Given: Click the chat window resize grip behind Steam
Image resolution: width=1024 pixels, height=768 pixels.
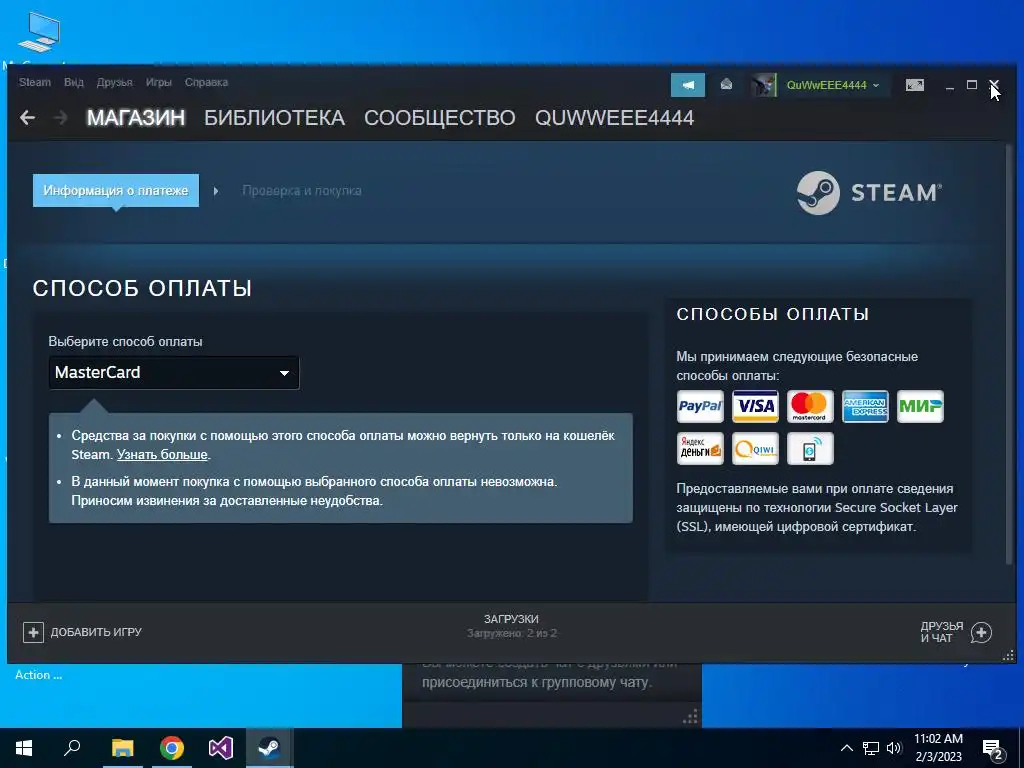Looking at the screenshot, I should (x=690, y=717).
